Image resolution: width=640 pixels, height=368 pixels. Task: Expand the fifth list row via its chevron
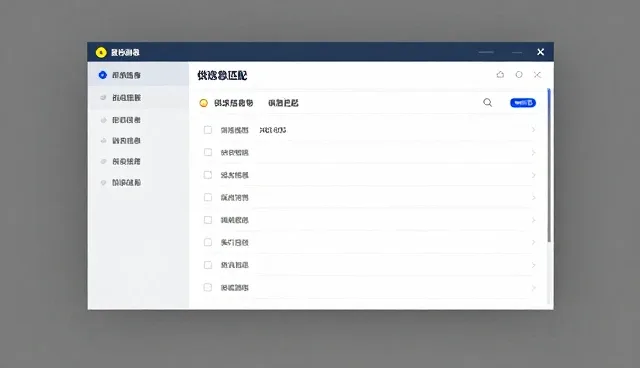click(533, 220)
